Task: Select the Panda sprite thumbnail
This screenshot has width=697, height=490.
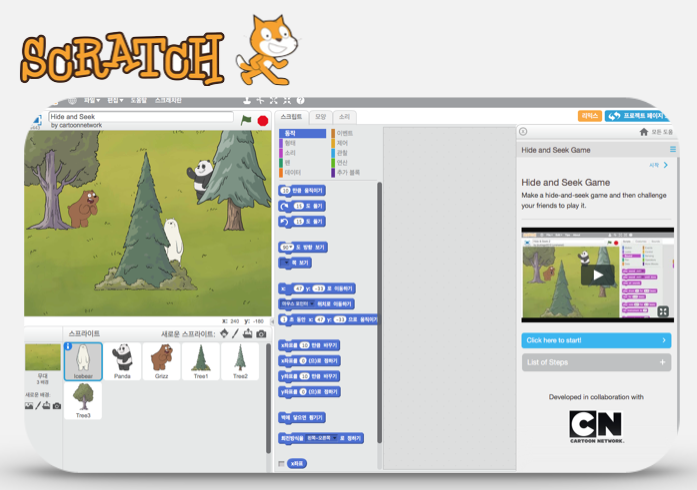Action: 122,361
